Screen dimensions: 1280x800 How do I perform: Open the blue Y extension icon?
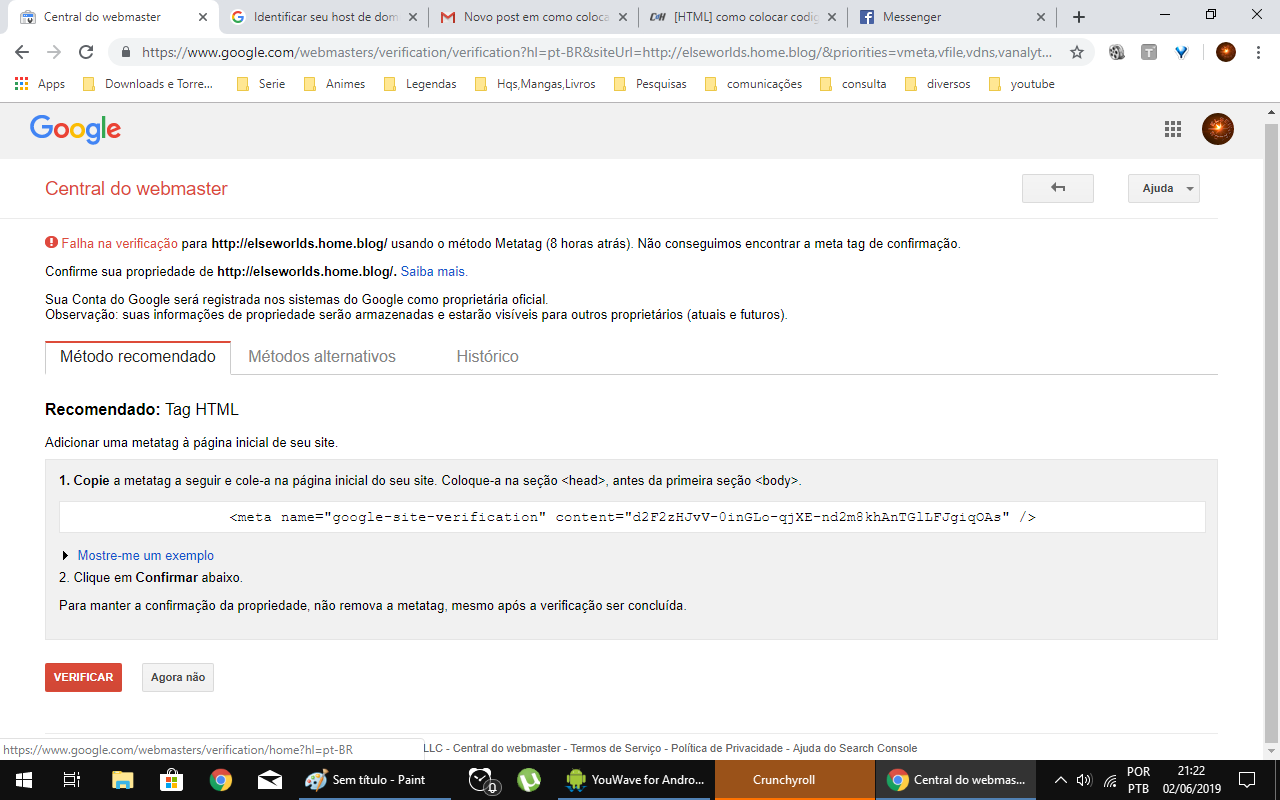[x=1181, y=52]
